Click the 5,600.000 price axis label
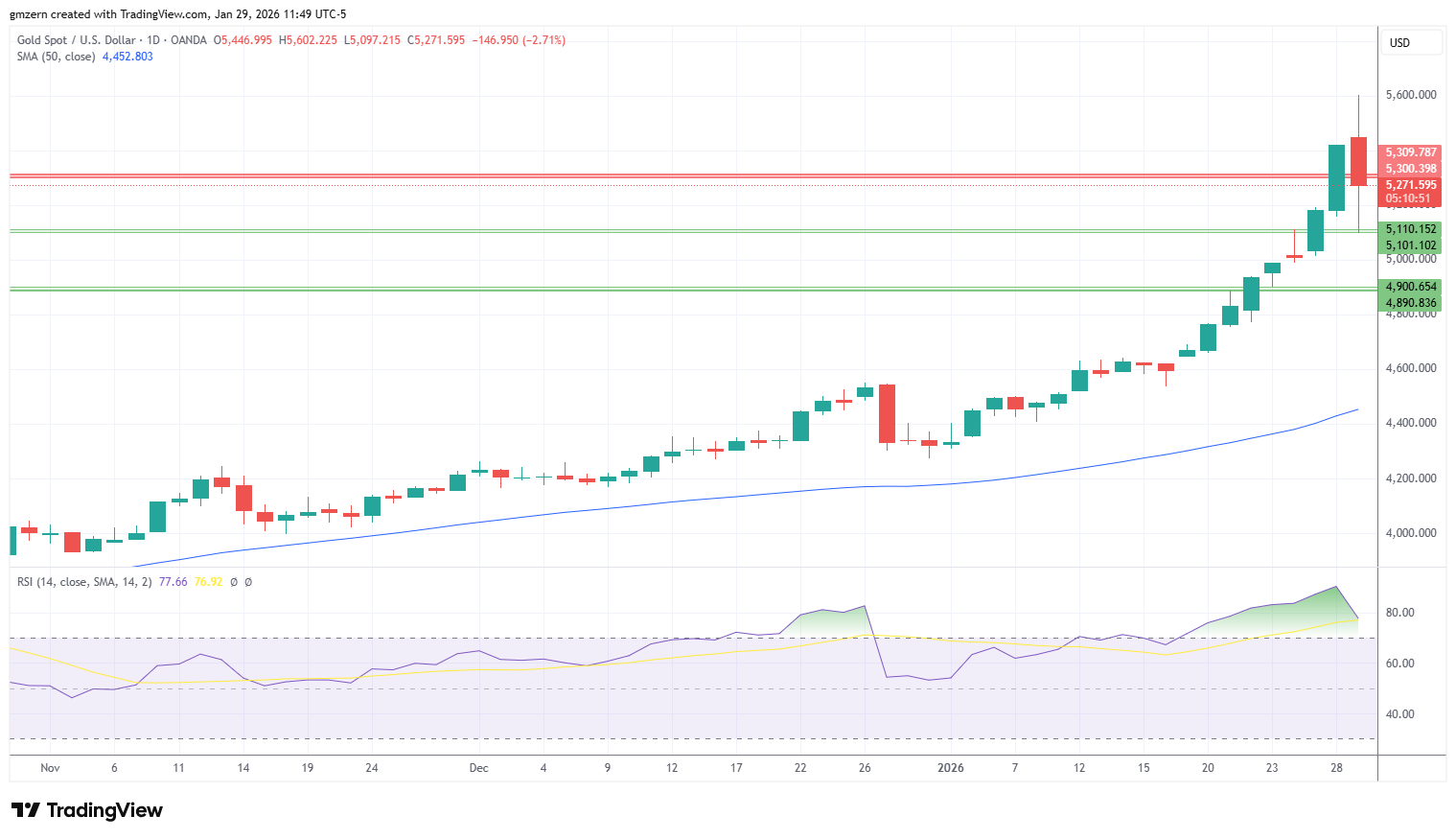 click(x=1411, y=95)
